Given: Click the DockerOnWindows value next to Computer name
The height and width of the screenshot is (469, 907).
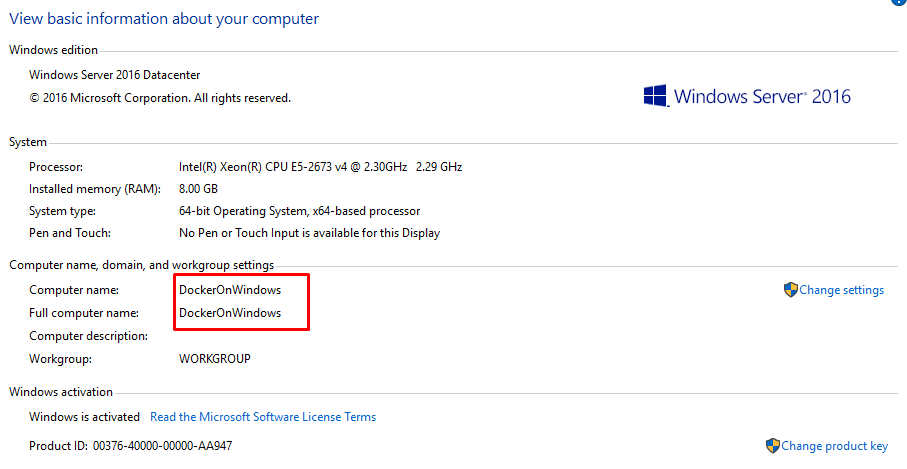Looking at the screenshot, I should (230, 290).
